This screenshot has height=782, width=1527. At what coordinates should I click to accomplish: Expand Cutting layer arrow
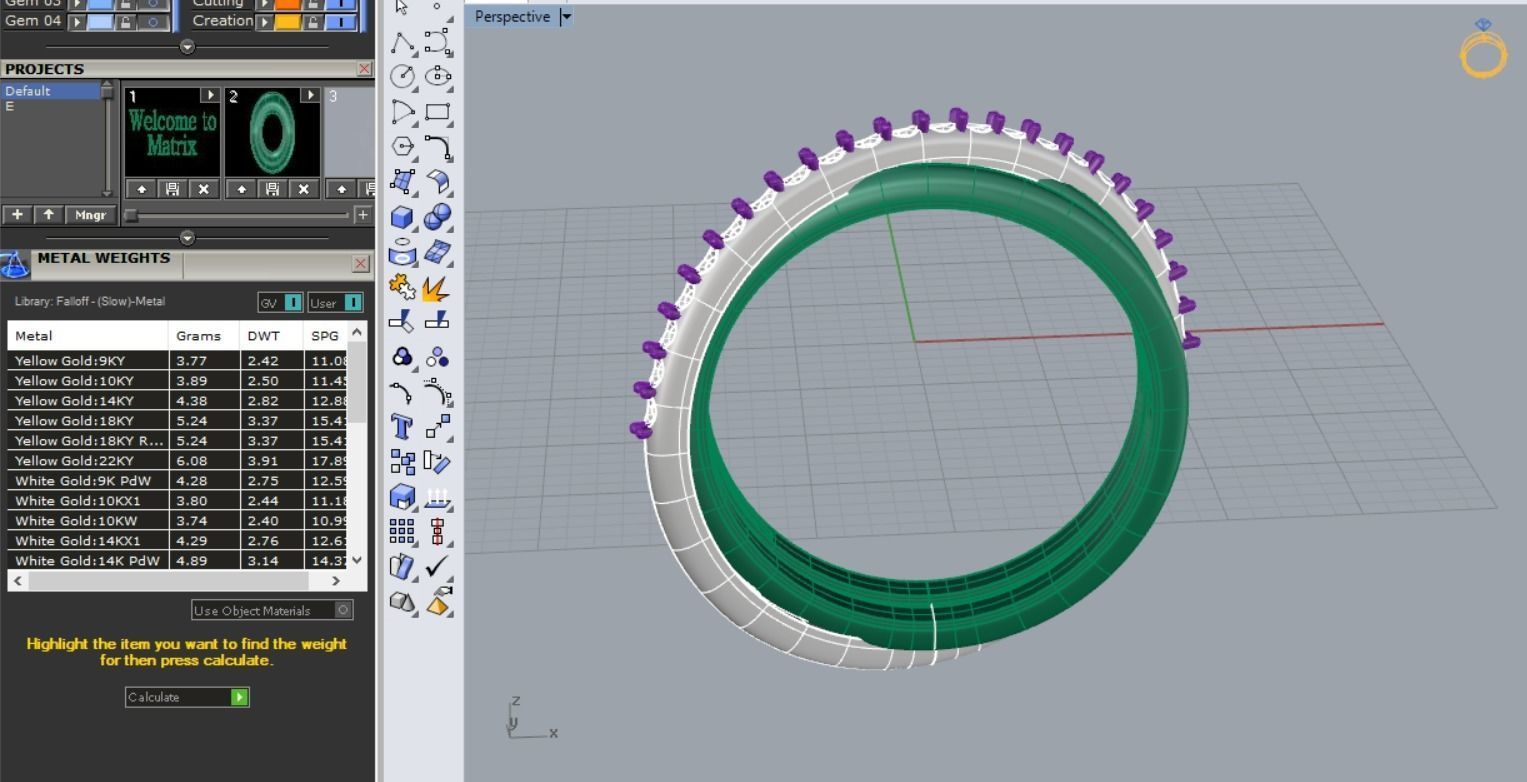[x=264, y=4]
